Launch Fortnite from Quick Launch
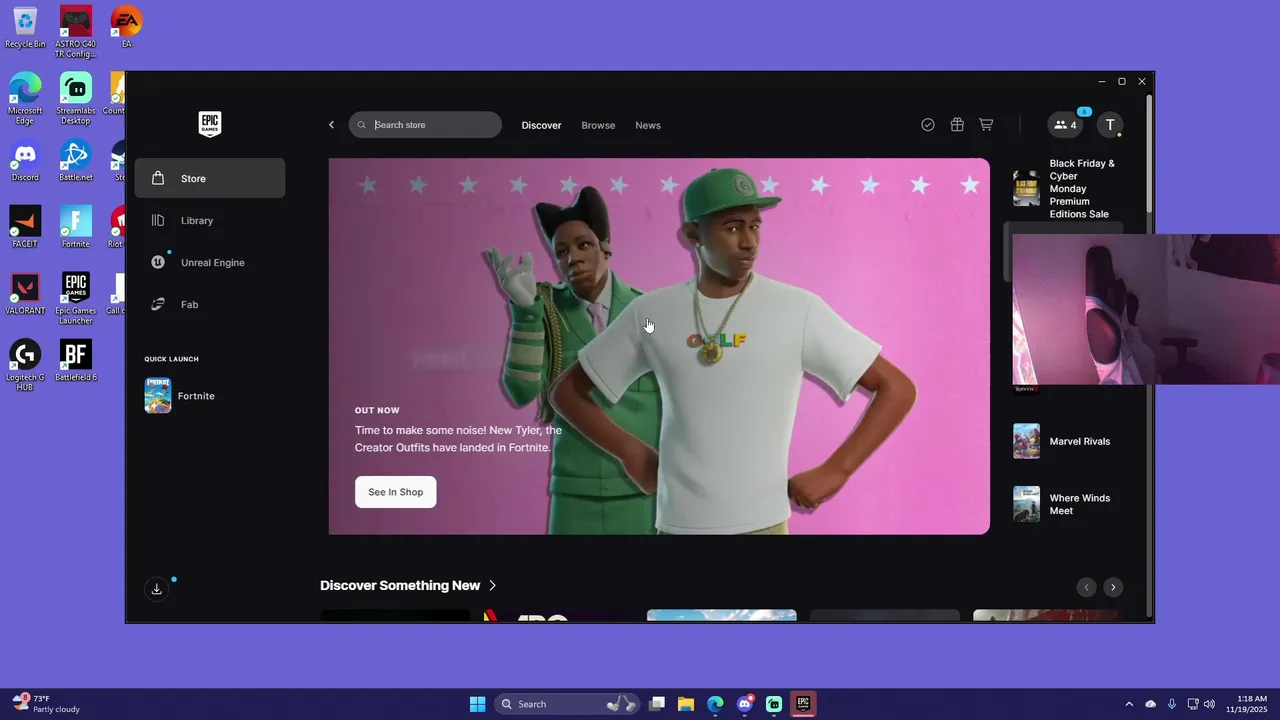This screenshot has height=720, width=1280. click(210, 396)
